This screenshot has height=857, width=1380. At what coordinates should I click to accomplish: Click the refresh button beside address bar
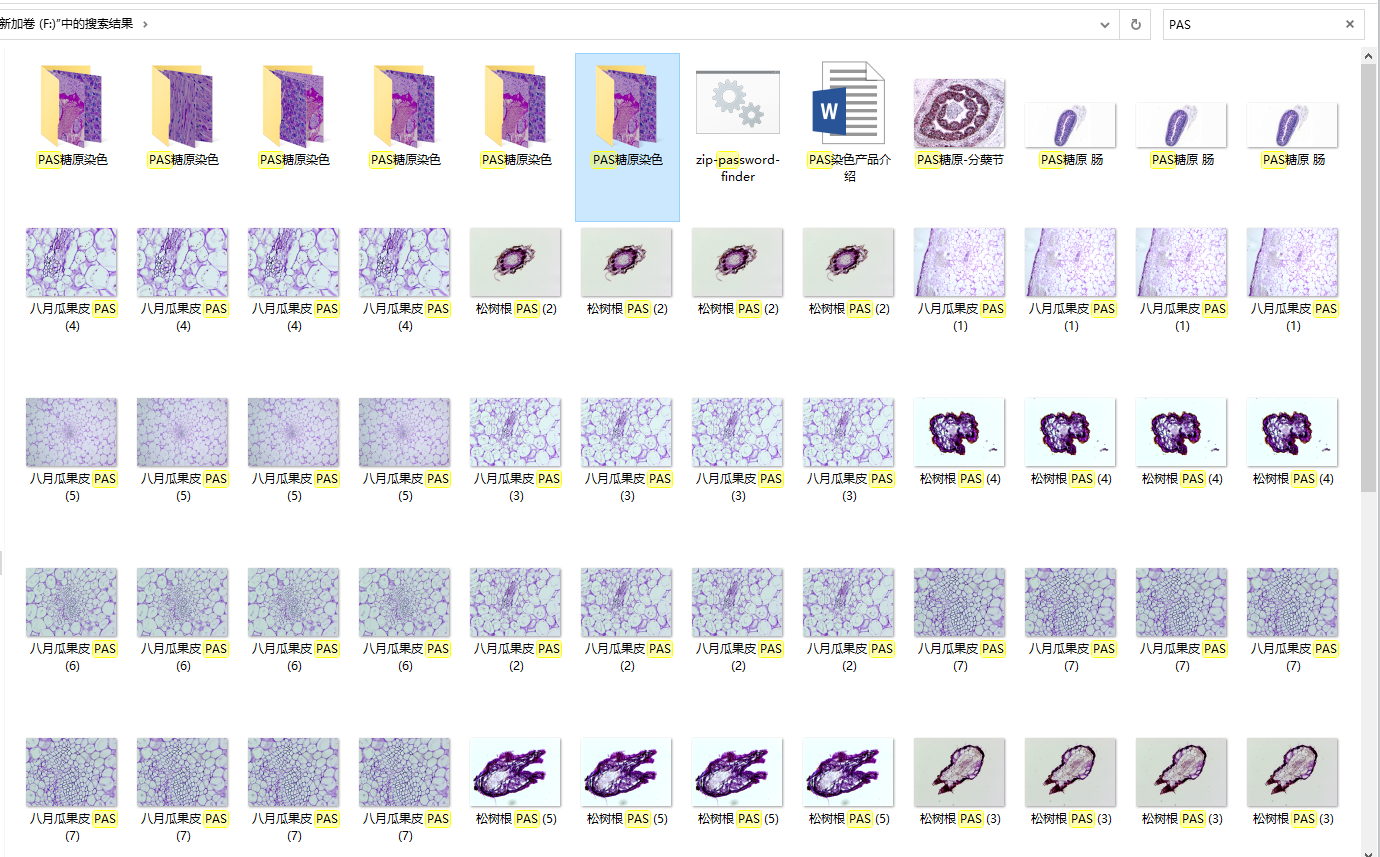click(x=1135, y=25)
